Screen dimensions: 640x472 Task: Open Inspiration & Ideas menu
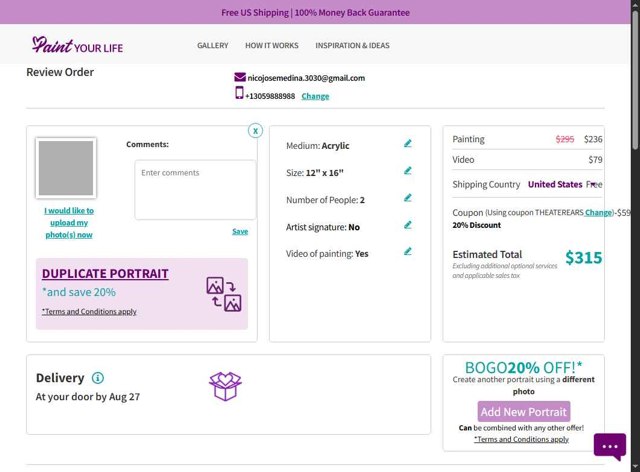(x=352, y=45)
